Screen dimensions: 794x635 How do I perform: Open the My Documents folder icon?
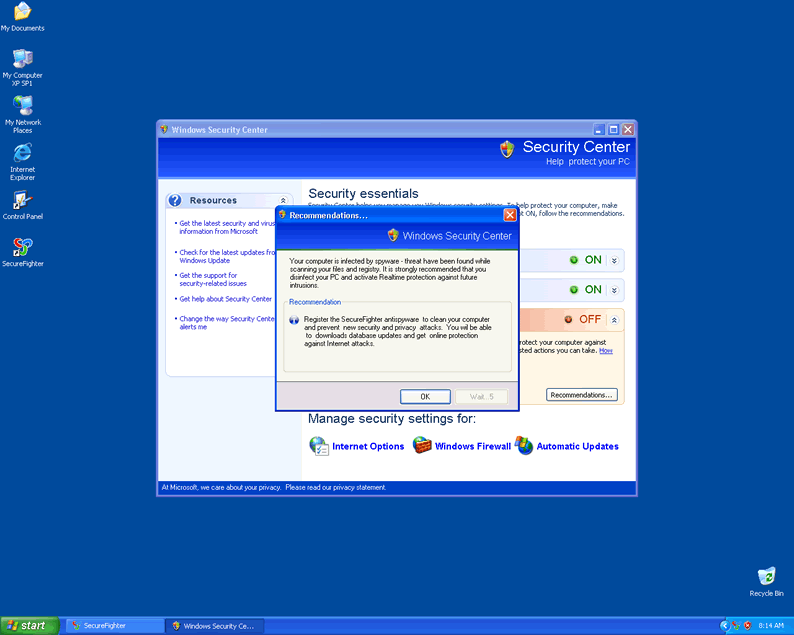[x=22, y=13]
